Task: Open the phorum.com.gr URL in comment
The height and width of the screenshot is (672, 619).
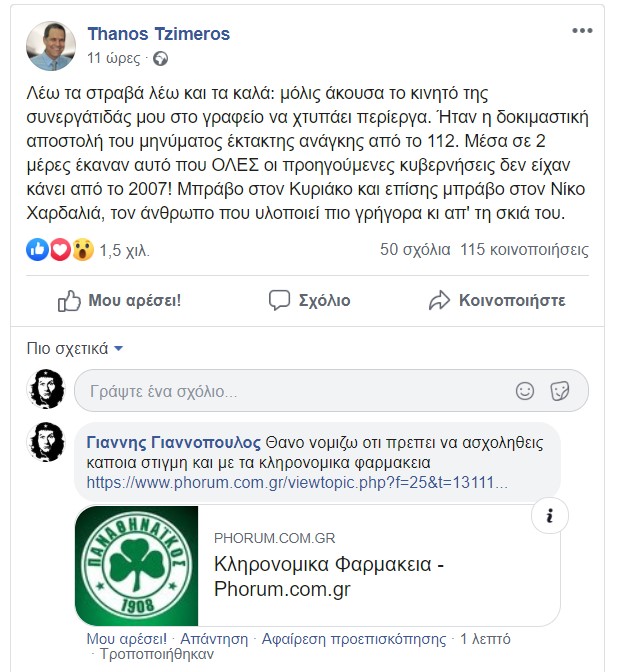Action: 297,482
